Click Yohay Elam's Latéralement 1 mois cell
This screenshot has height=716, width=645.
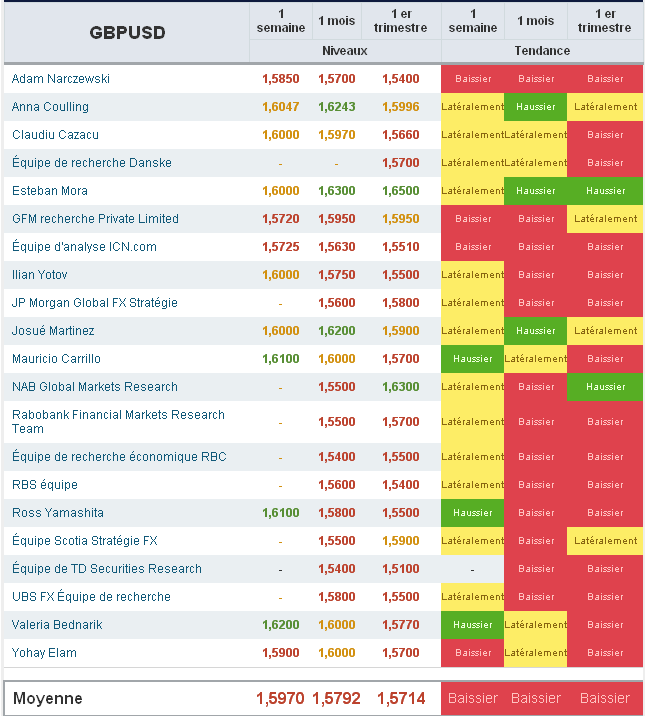point(535,653)
